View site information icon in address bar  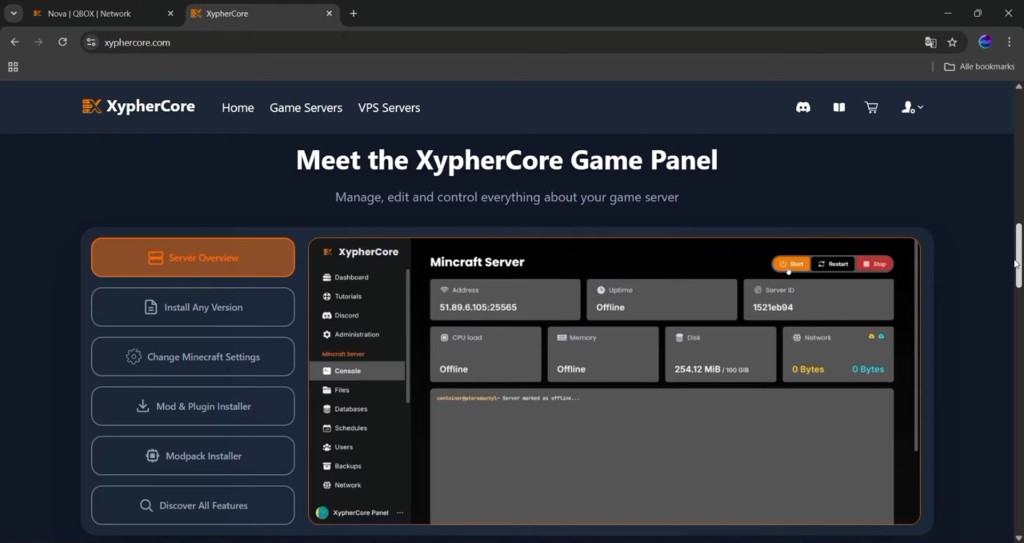[91, 42]
